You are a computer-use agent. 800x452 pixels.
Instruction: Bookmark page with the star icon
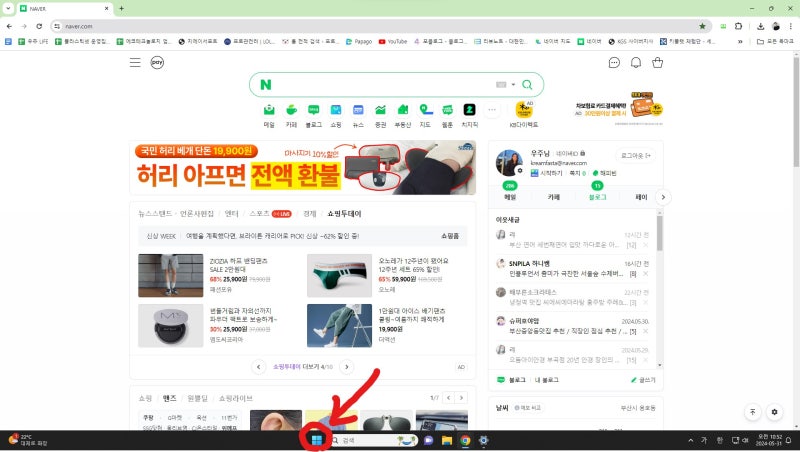pyautogui.click(x=703, y=26)
